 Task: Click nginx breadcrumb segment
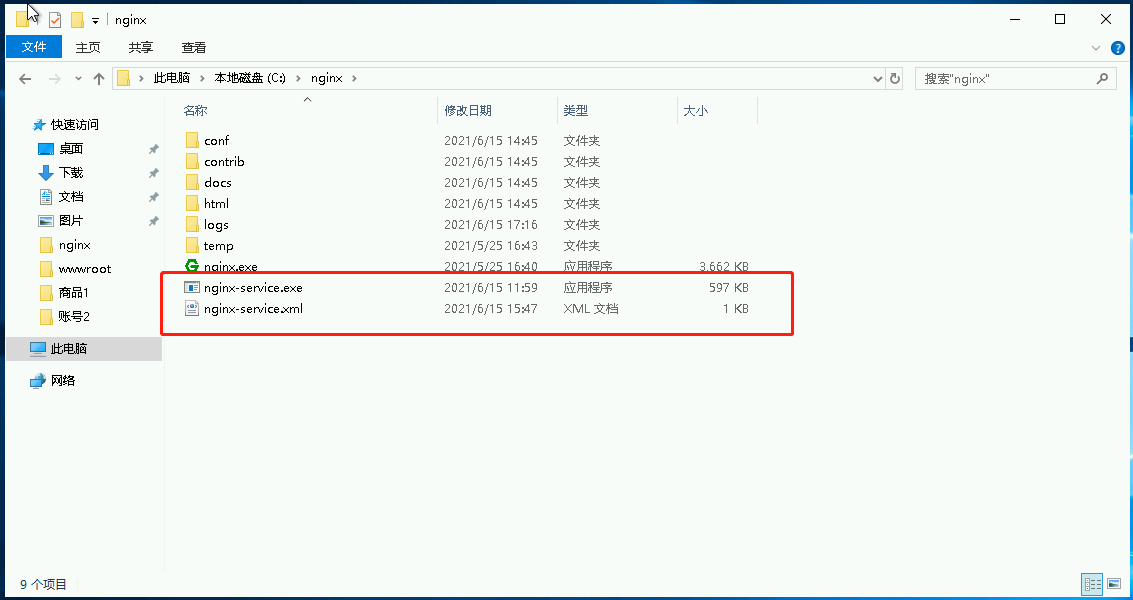[x=327, y=78]
